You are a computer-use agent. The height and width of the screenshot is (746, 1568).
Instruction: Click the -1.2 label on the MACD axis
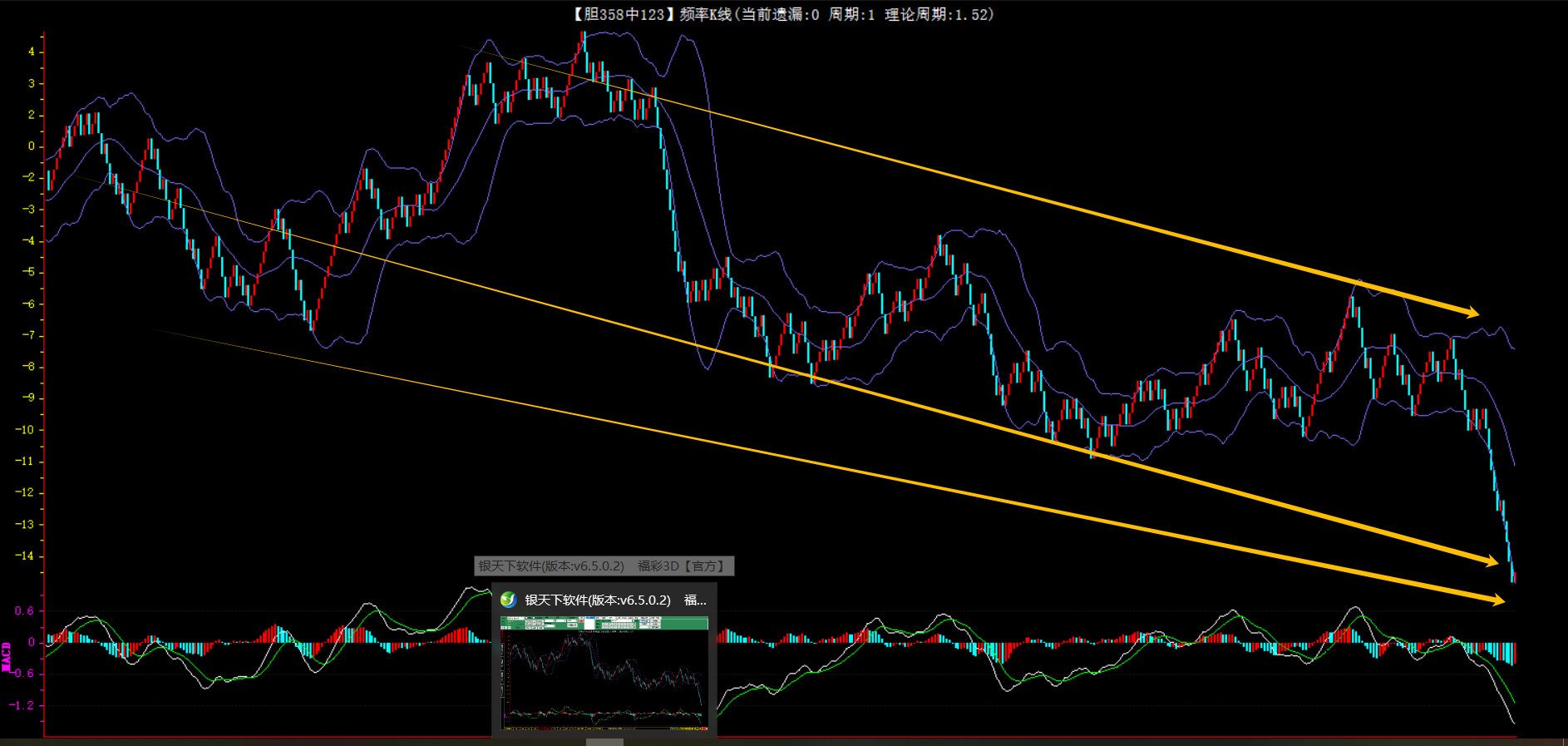pyautogui.click(x=22, y=705)
